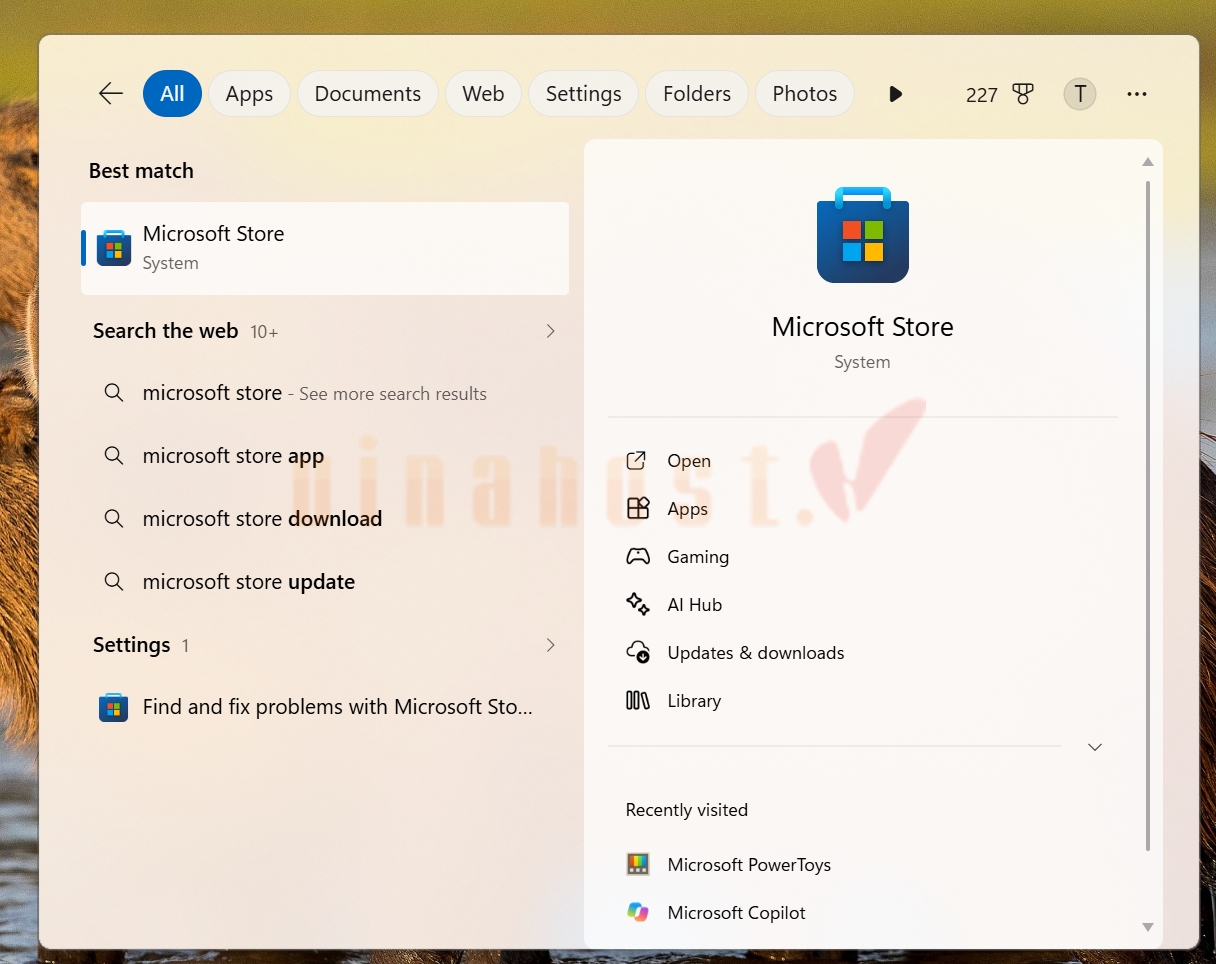
Task: Switch to the Apps filter tab
Action: pos(249,94)
